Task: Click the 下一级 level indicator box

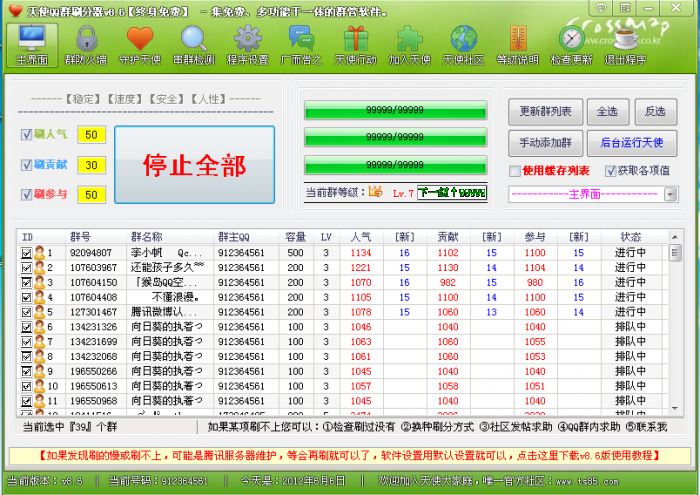Action: [x=452, y=192]
